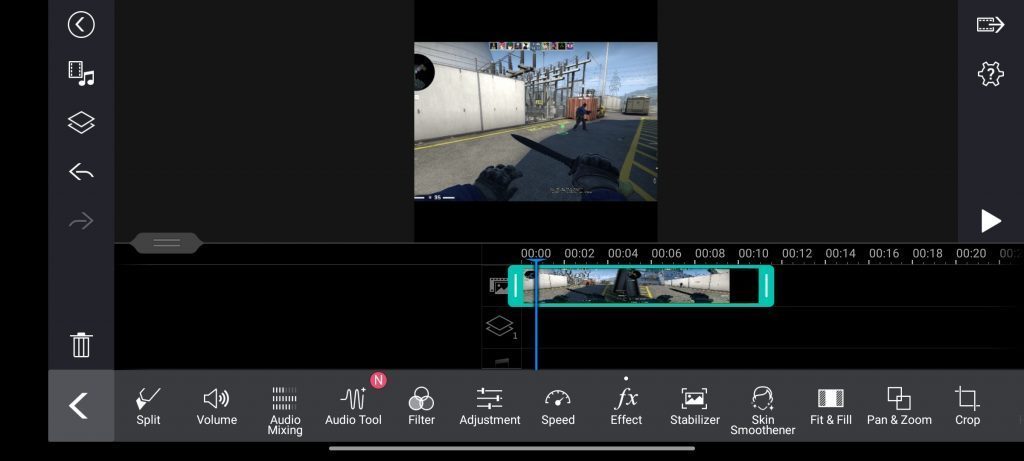Viewport: 1024px width, 461px height.
Task: Open Skin Smoothener tool
Action: point(762,409)
